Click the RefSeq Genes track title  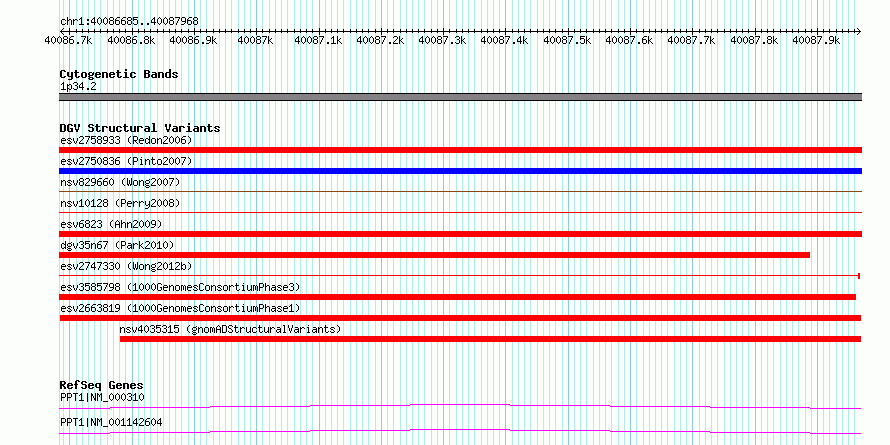[x=101, y=386]
